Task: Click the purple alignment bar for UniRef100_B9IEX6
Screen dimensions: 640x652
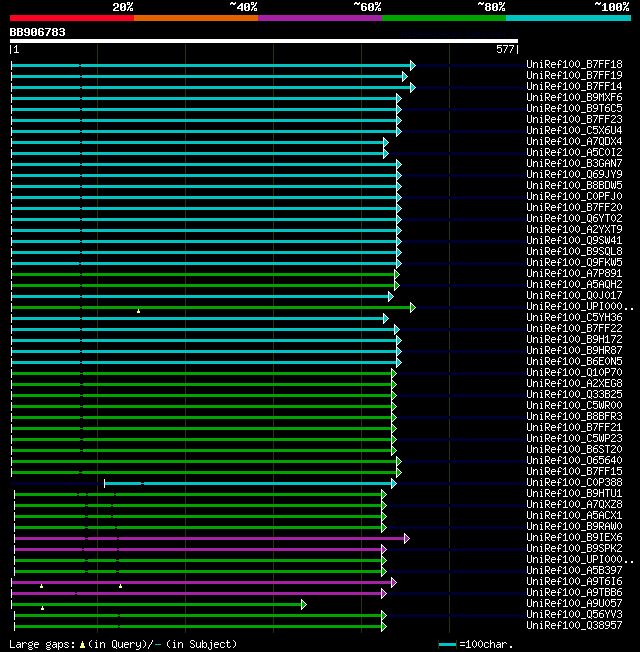Action: coord(210,538)
